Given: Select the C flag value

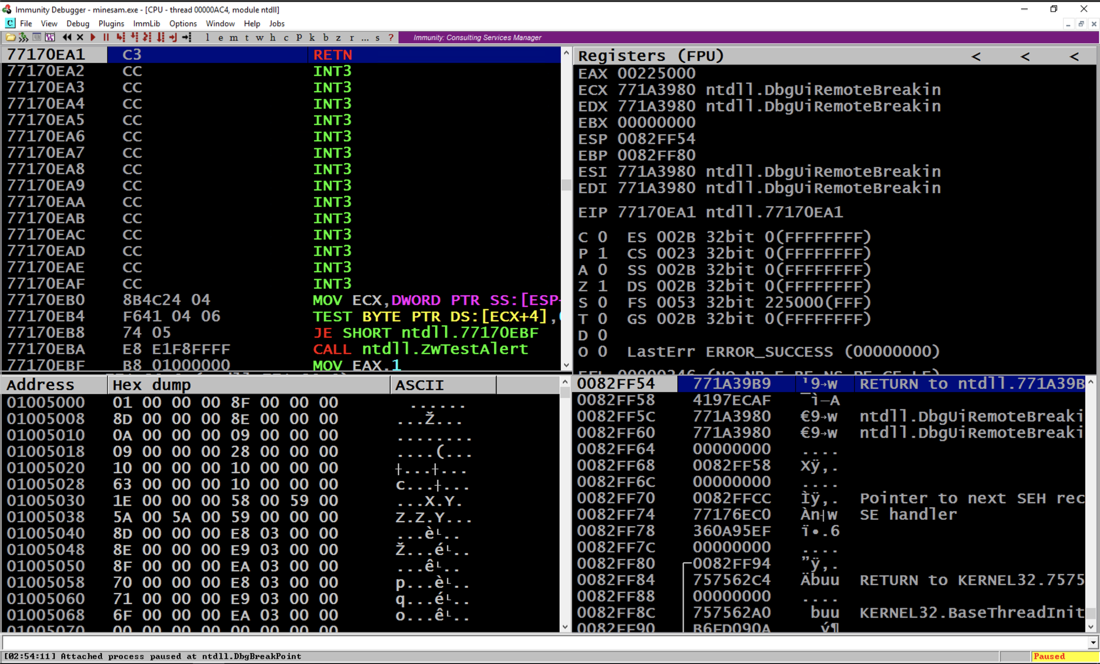Looking at the screenshot, I should pos(603,237).
